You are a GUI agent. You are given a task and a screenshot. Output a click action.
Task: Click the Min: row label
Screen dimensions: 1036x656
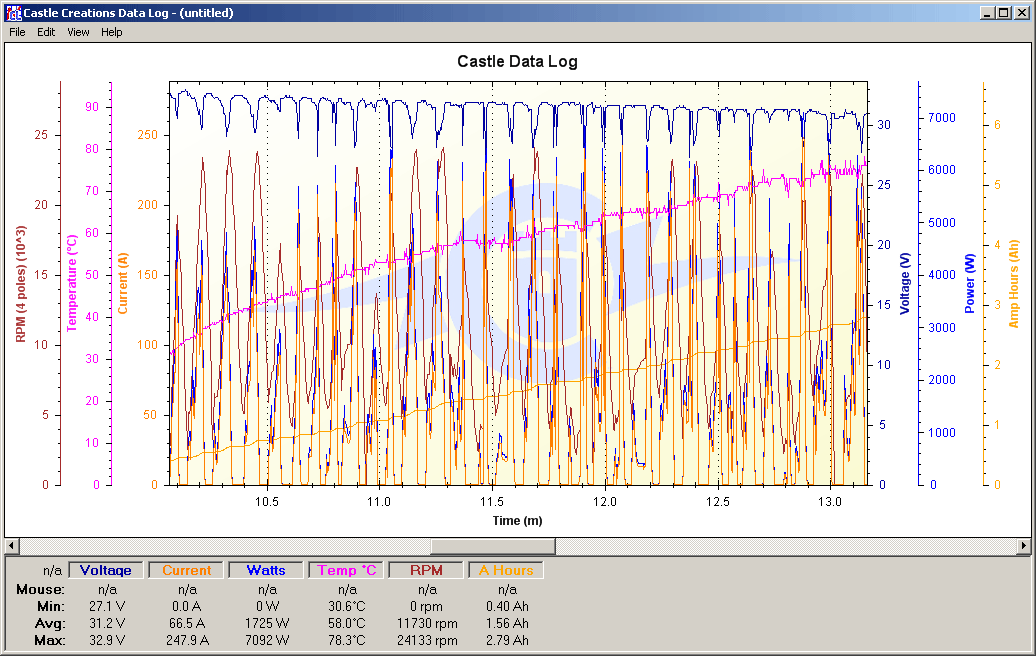click(x=51, y=606)
